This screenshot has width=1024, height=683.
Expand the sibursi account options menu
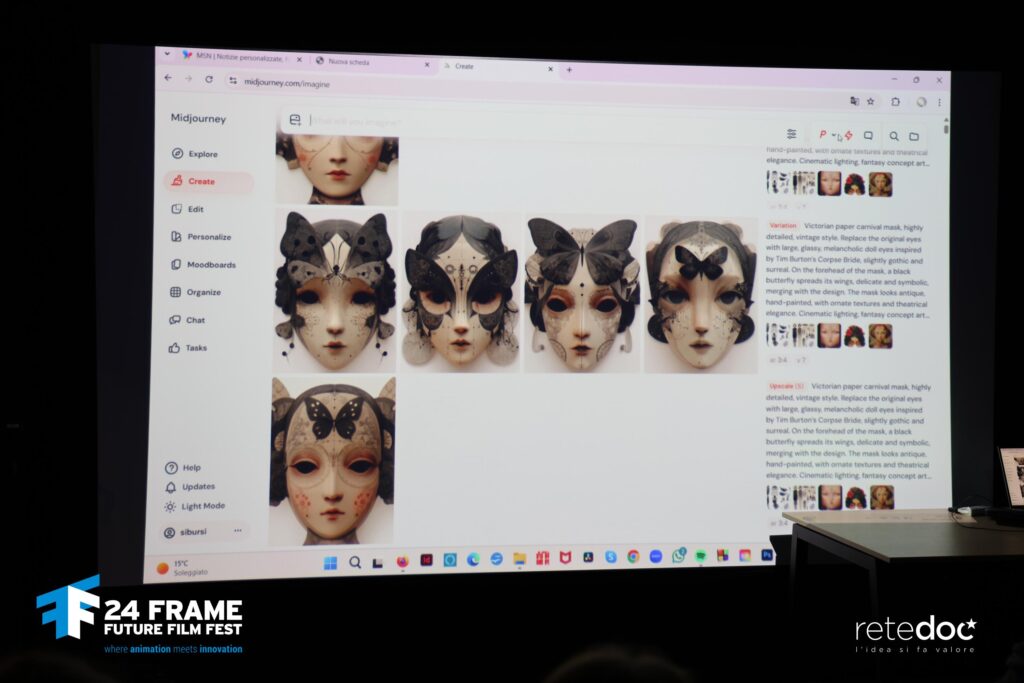coord(237,531)
